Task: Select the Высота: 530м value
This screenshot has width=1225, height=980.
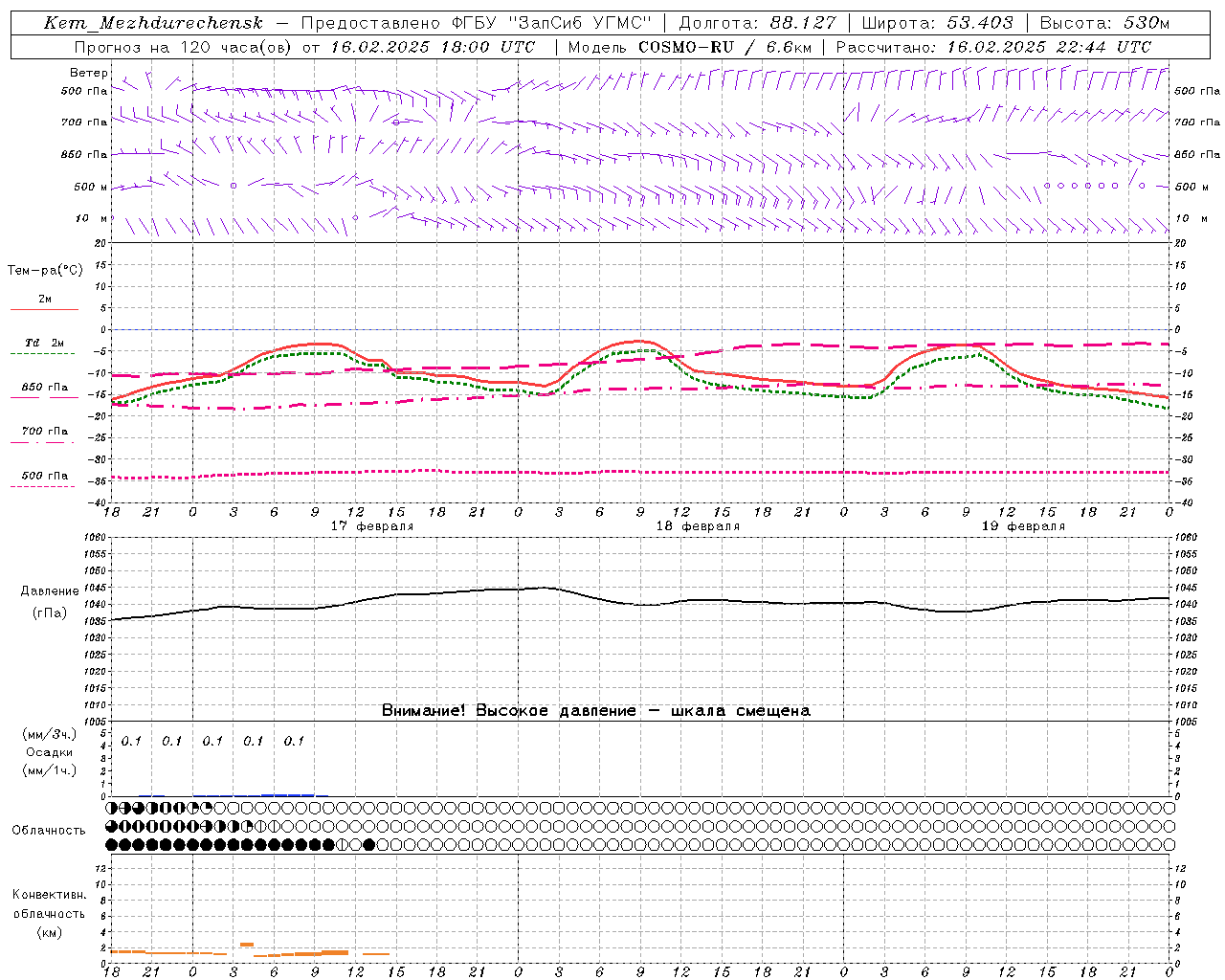Action: pos(1104,23)
